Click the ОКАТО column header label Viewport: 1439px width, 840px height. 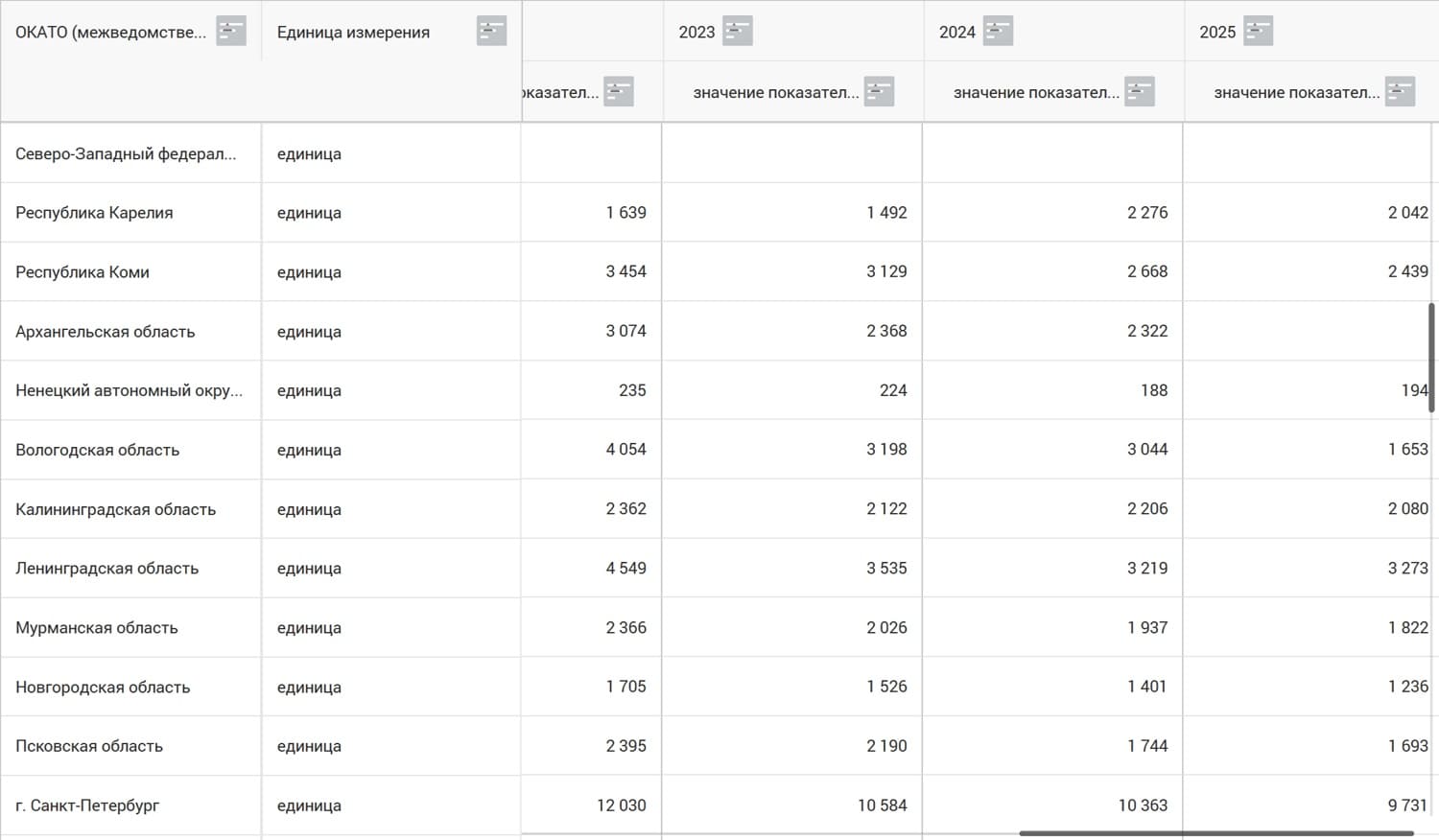(110, 33)
